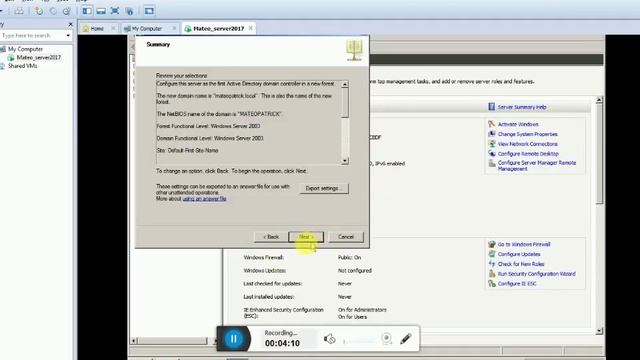Click Next to begin the operation
This screenshot has width=640, height=360.
(x=306, y=237)
